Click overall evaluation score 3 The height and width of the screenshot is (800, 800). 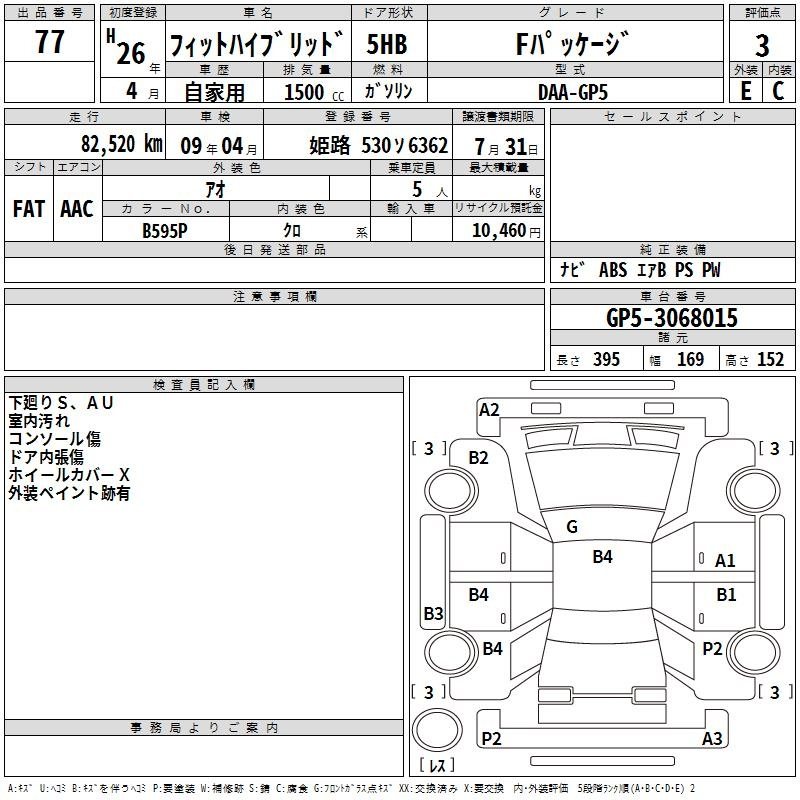tap(762, 45)
